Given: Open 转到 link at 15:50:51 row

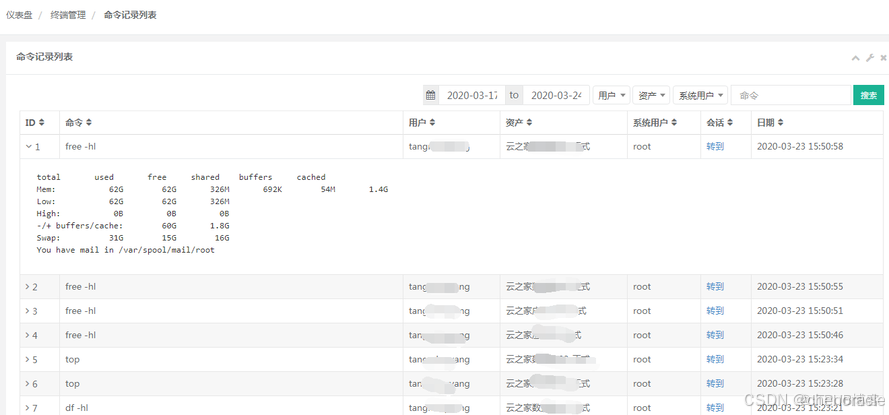Looking at the screenshot, I should point(715,311).
